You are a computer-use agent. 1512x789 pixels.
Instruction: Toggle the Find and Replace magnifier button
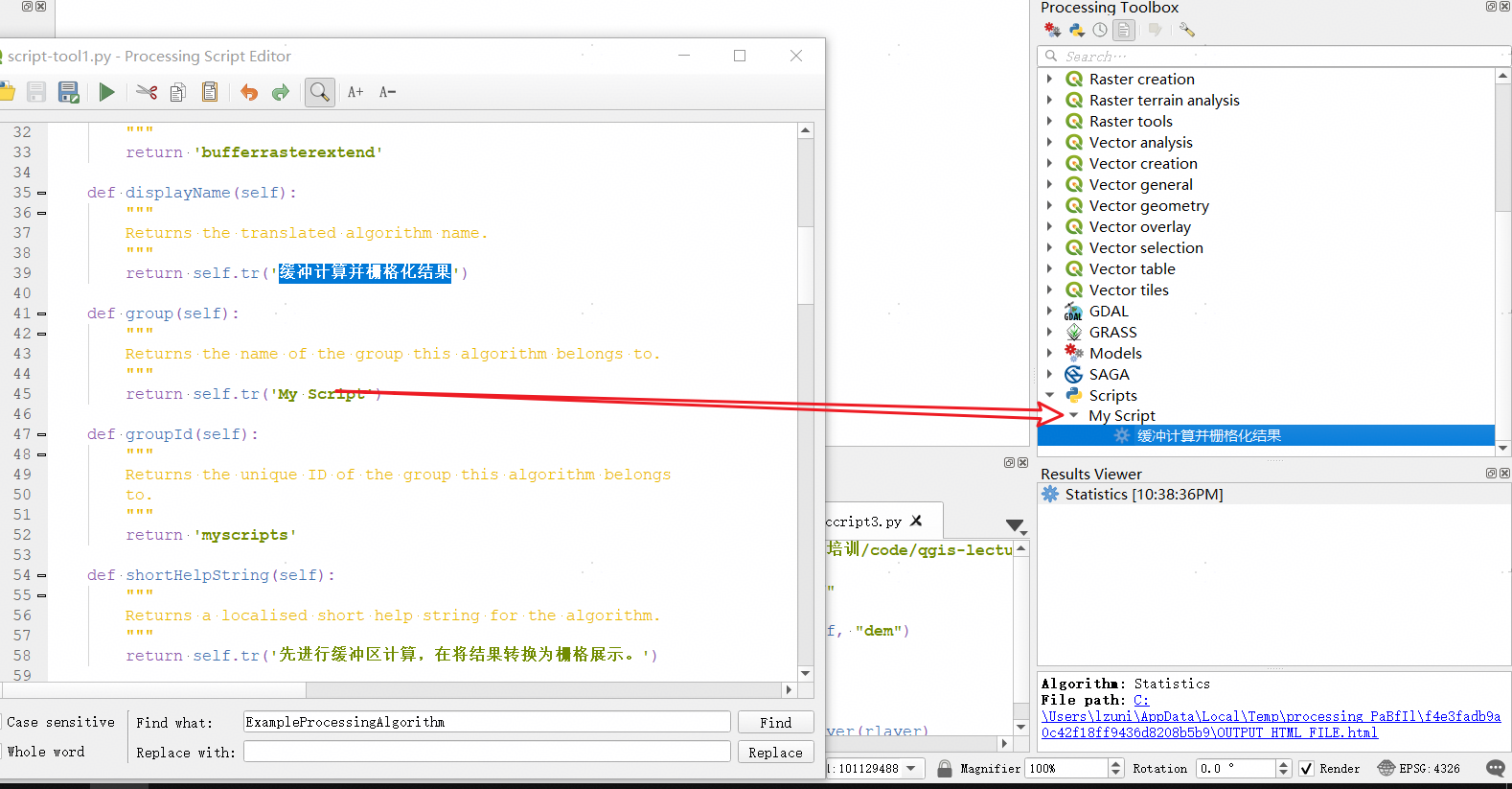coord(319,92)
